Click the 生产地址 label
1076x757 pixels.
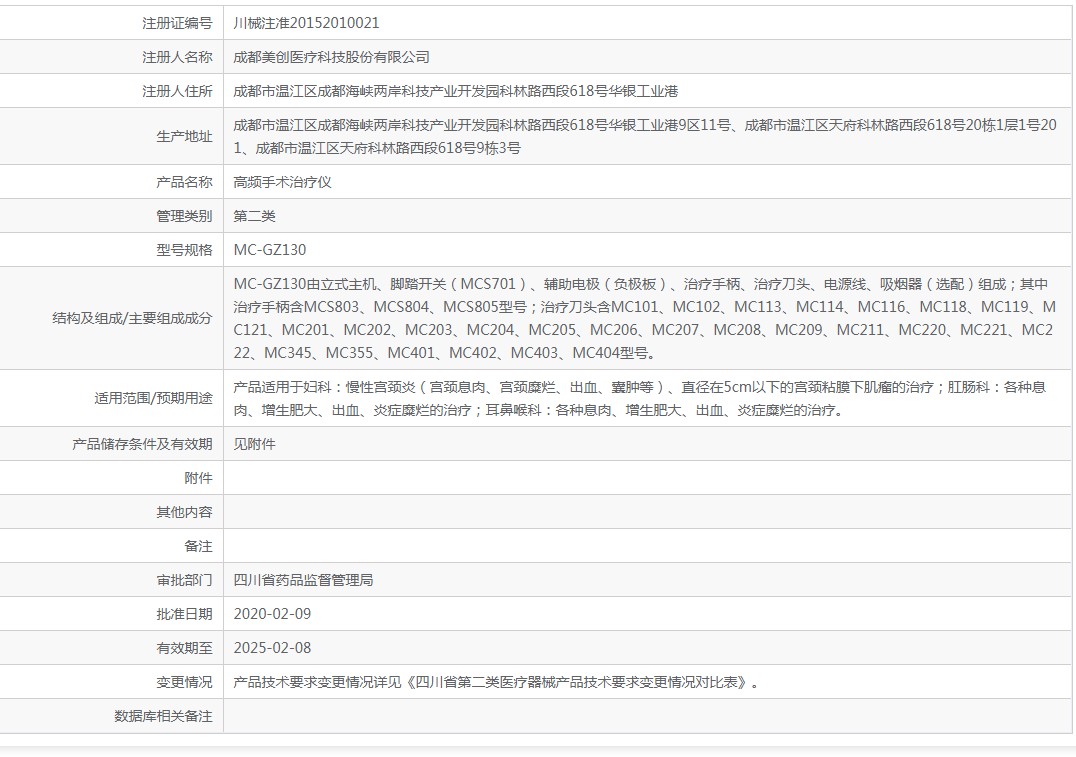tap(184, 137)
